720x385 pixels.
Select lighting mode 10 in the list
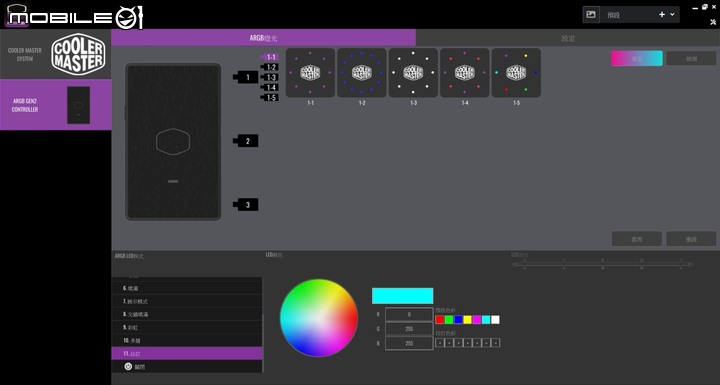[x=187, y=340]
